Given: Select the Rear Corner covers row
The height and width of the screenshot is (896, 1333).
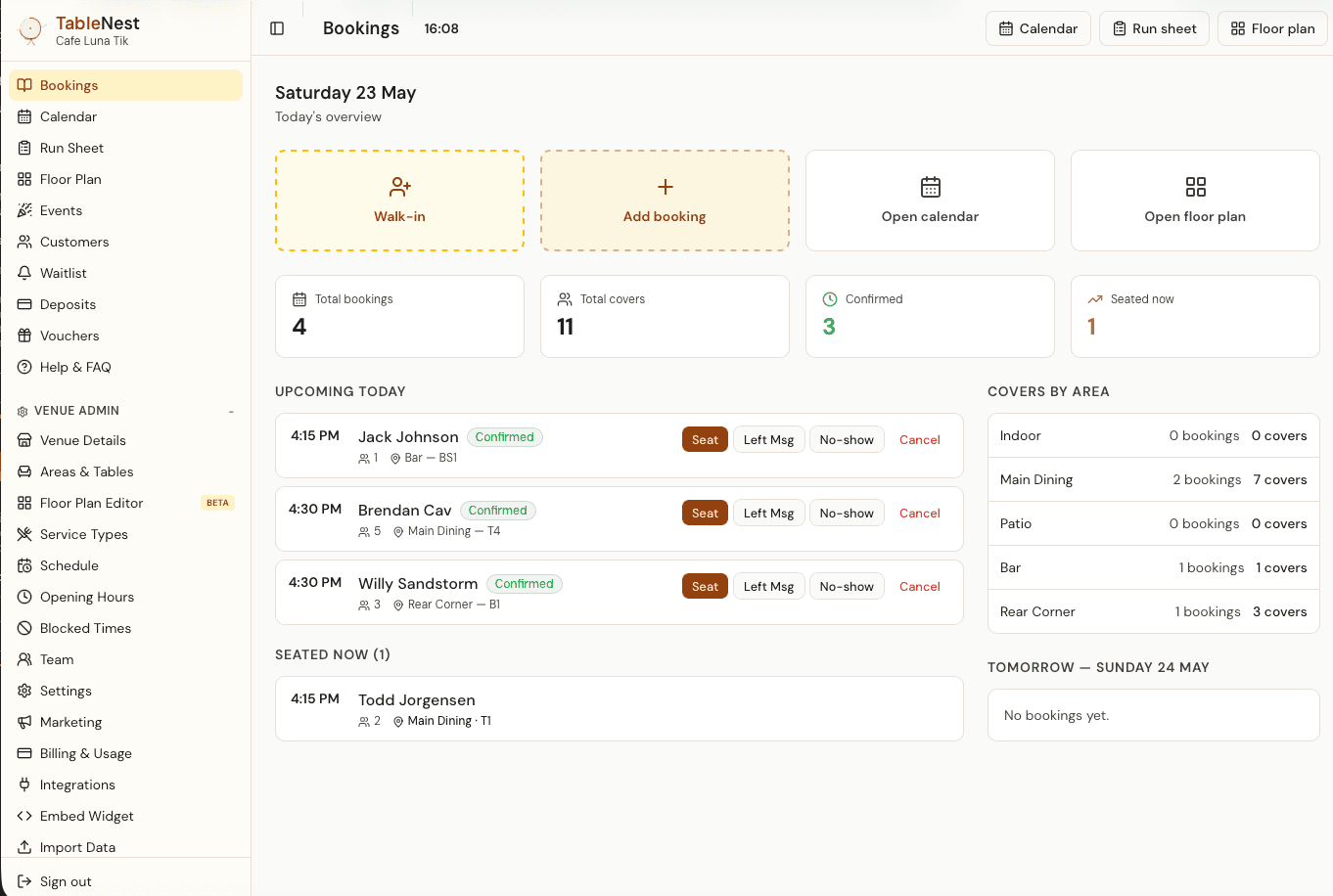Looking at the screenshot, I should coord(1153,611).
